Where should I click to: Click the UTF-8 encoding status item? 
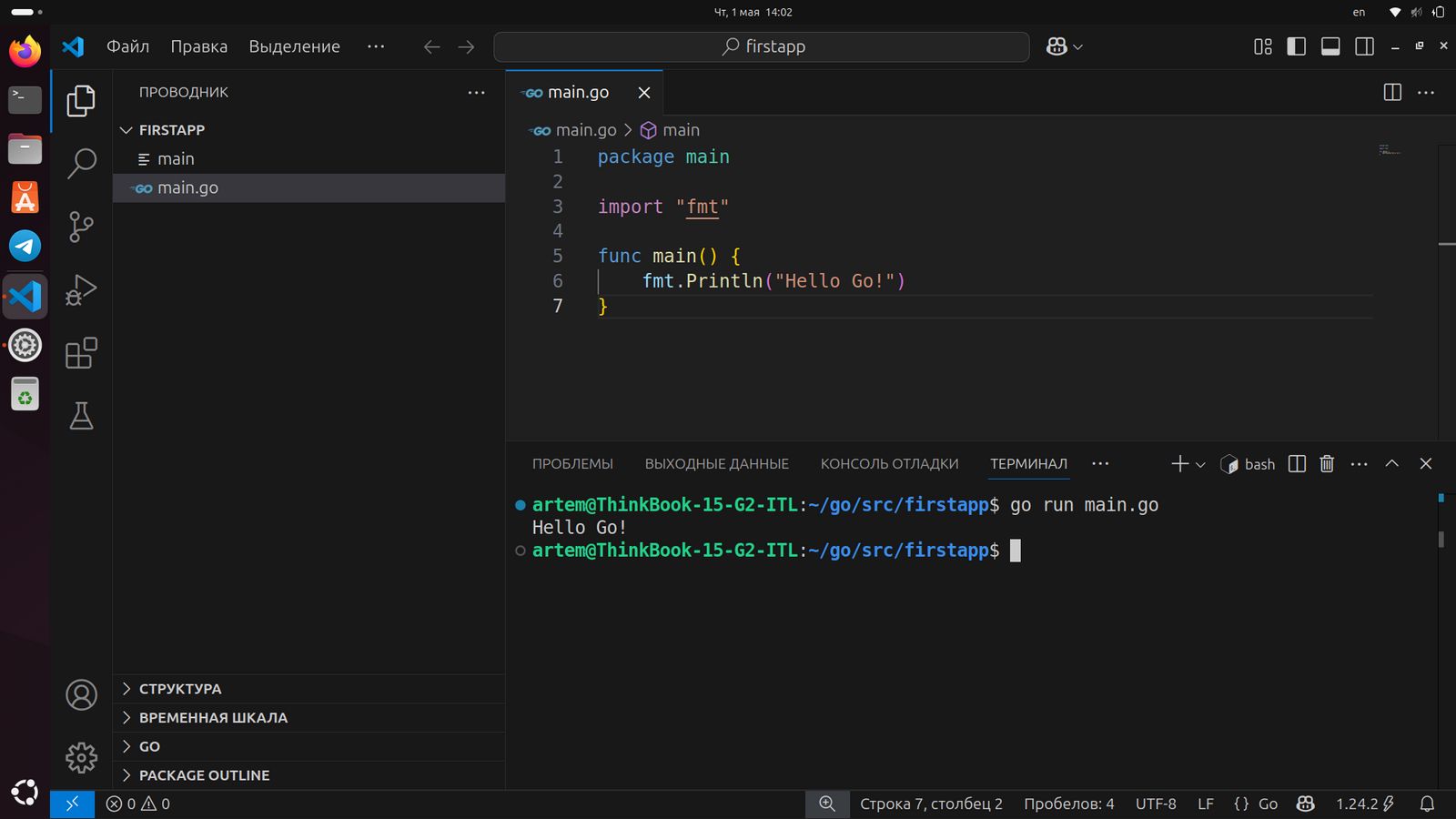(1156, 804)
